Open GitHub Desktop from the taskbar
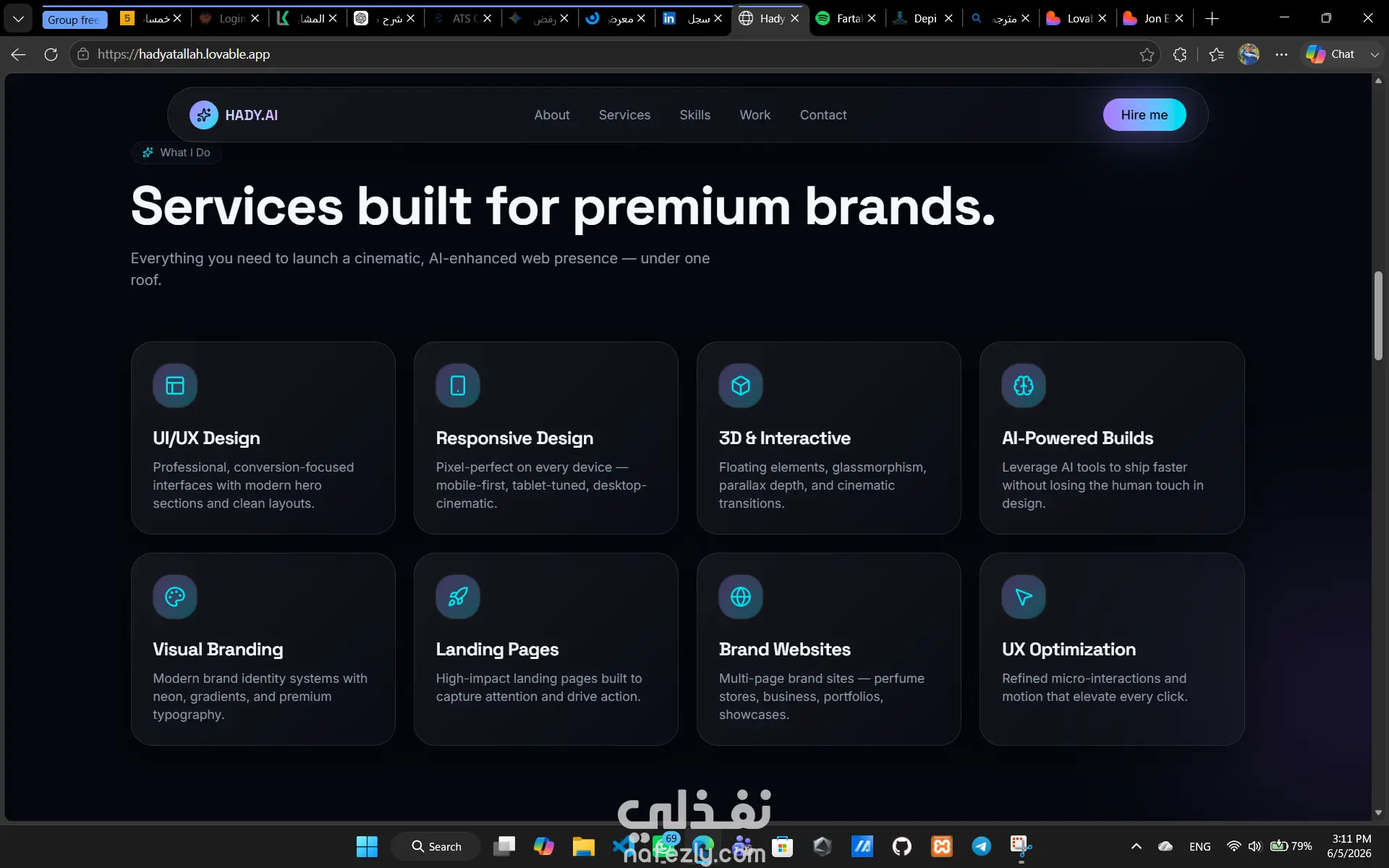 (902, 846)
